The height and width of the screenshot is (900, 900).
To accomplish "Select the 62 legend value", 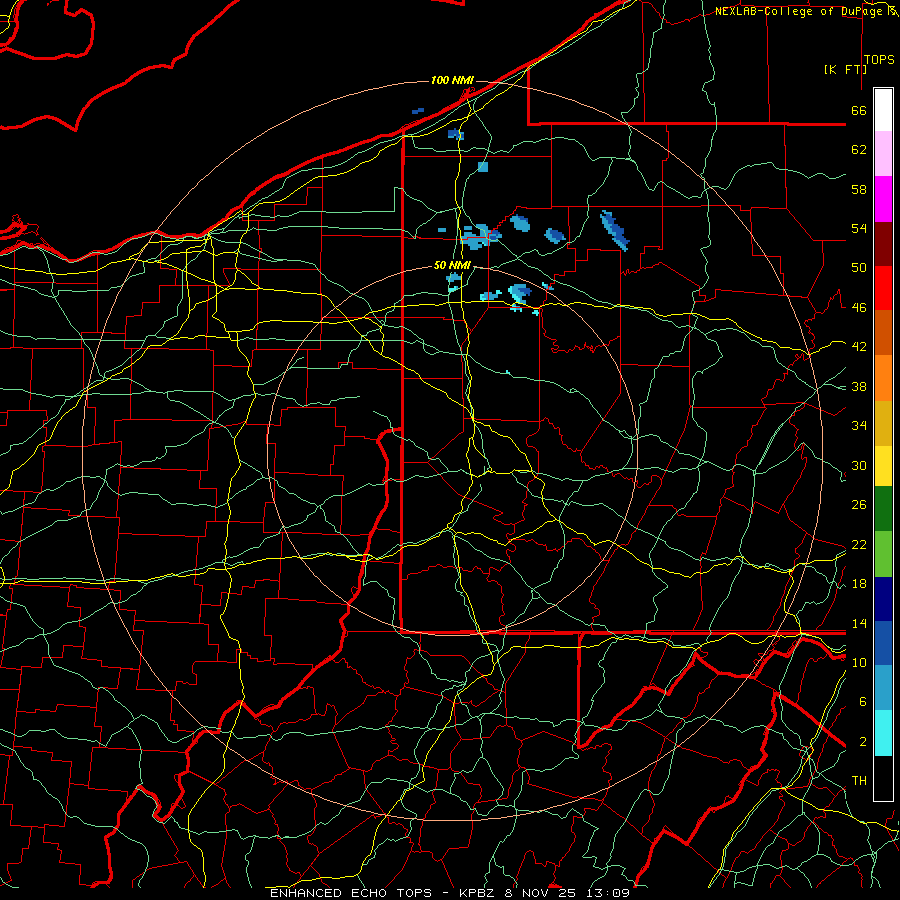I will pyautogui.click(x=859, y=150).
